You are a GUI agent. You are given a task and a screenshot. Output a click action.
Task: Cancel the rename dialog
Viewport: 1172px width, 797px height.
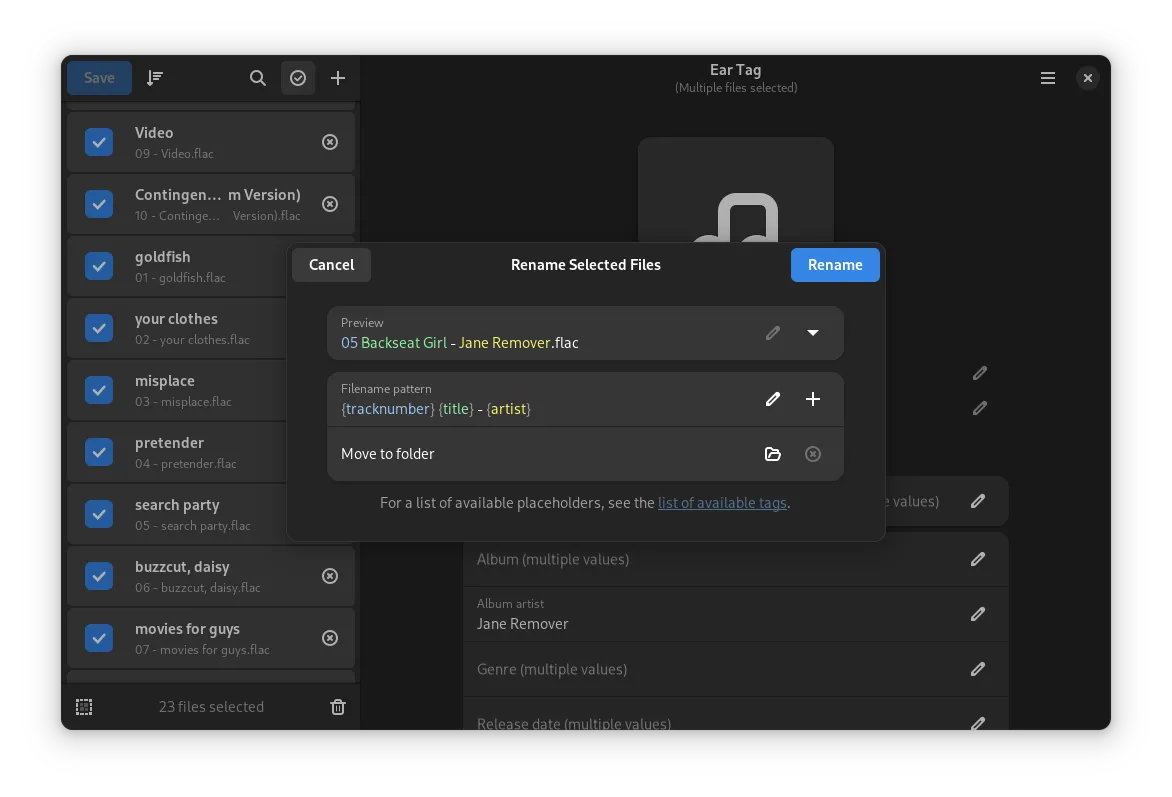pos(331,265)
